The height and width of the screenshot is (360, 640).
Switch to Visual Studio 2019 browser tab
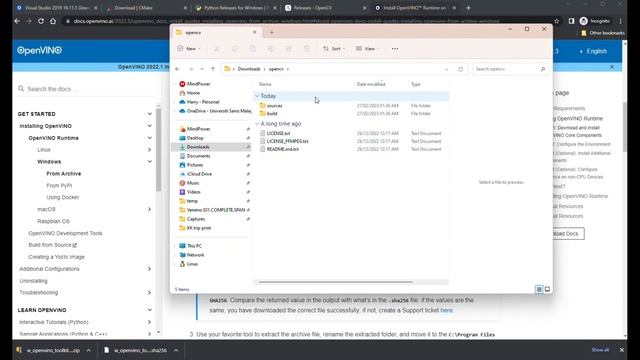(x=56, y=8)
